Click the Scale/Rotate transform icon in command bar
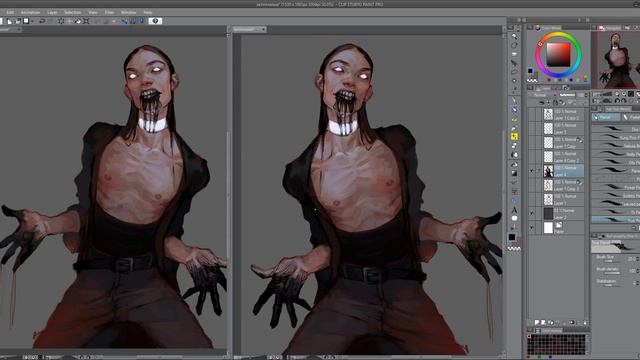This screenshot has height=360, width=640. tap(86, 21)
